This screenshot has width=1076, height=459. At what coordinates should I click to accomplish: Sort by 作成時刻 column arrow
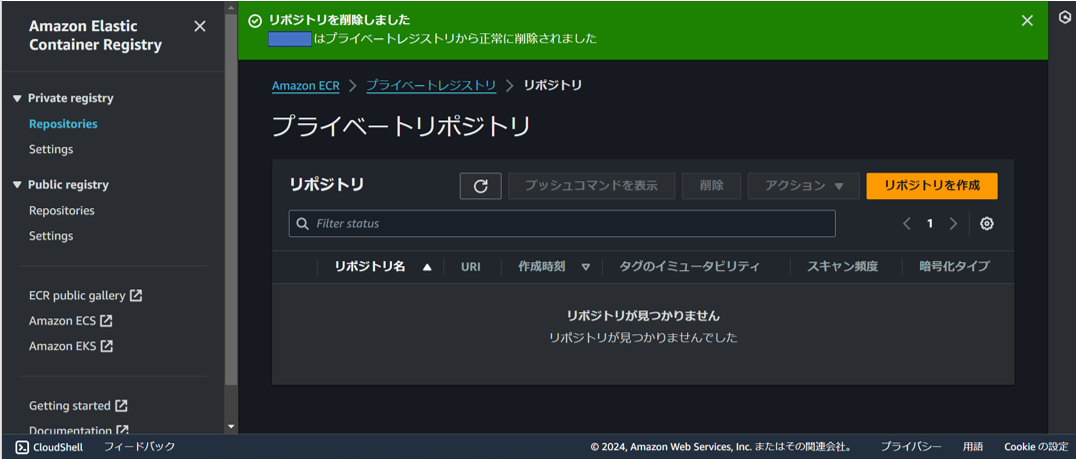[585, 268]
